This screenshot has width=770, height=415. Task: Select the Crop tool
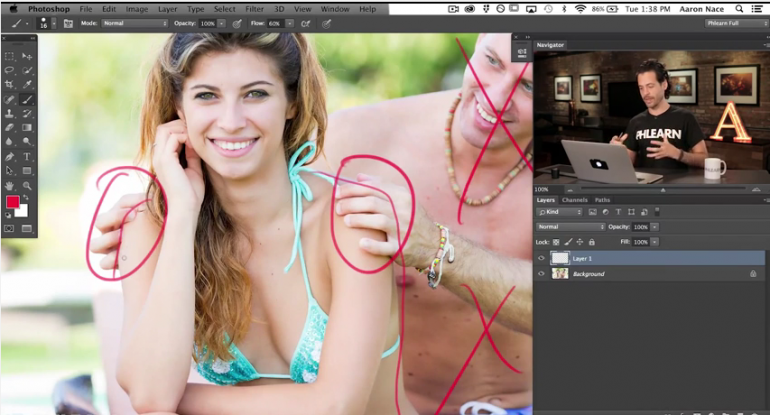coord(10,85)
